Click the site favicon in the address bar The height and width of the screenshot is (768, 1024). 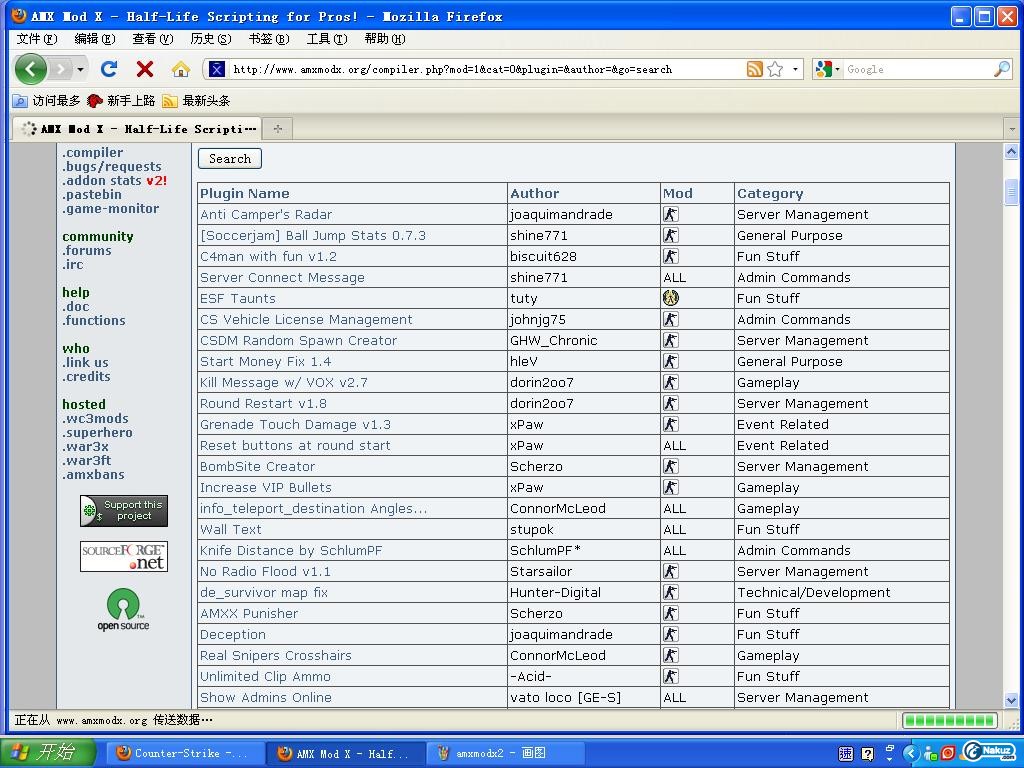point(217,69)
